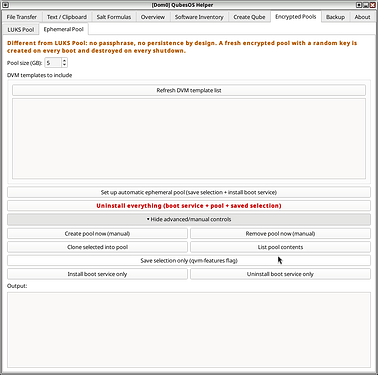Viewport: 378px width, 375px height.
Task: Click inside the DVM template list box
Action: (x=189, y=138)
